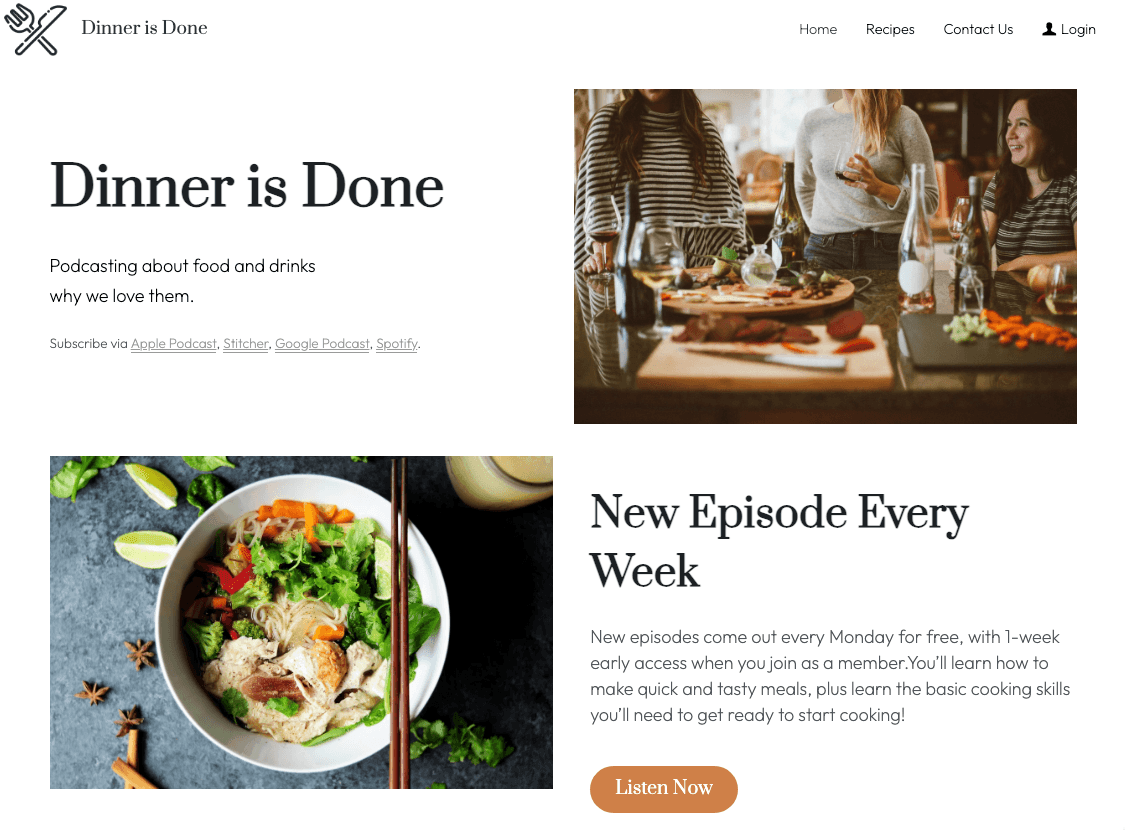
Task: Click the Listen Now button
Action: 664,788
